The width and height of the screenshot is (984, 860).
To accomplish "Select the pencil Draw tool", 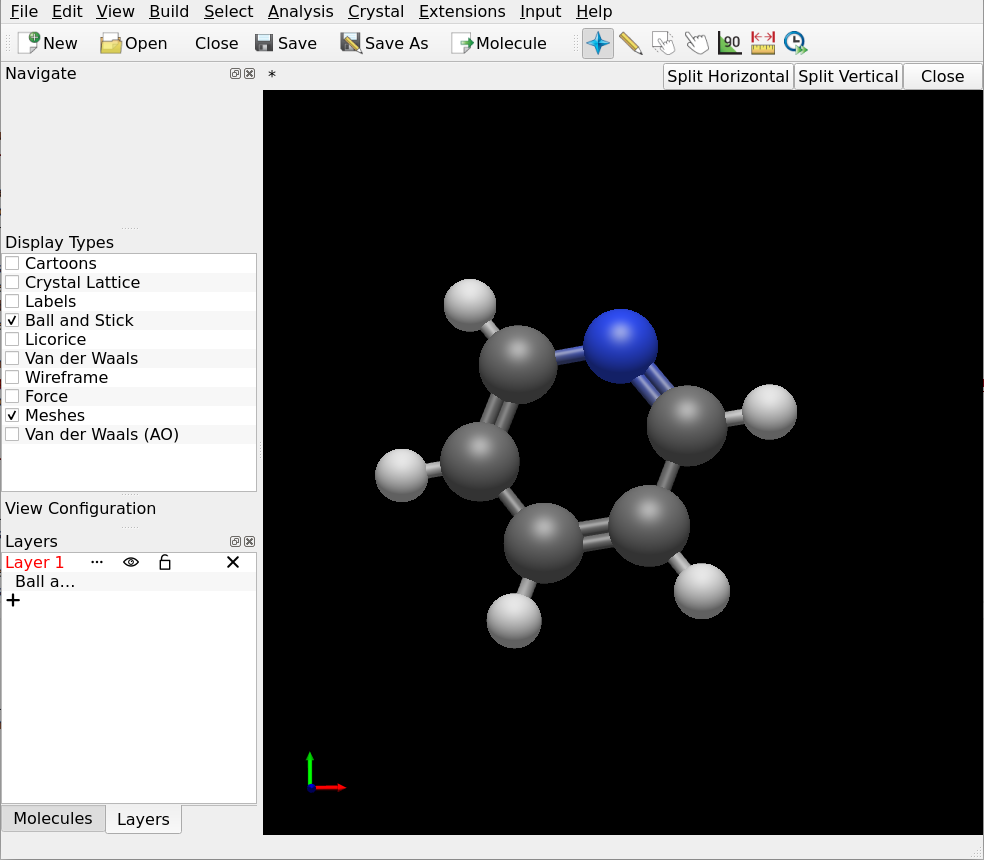I will pos(632,43).
